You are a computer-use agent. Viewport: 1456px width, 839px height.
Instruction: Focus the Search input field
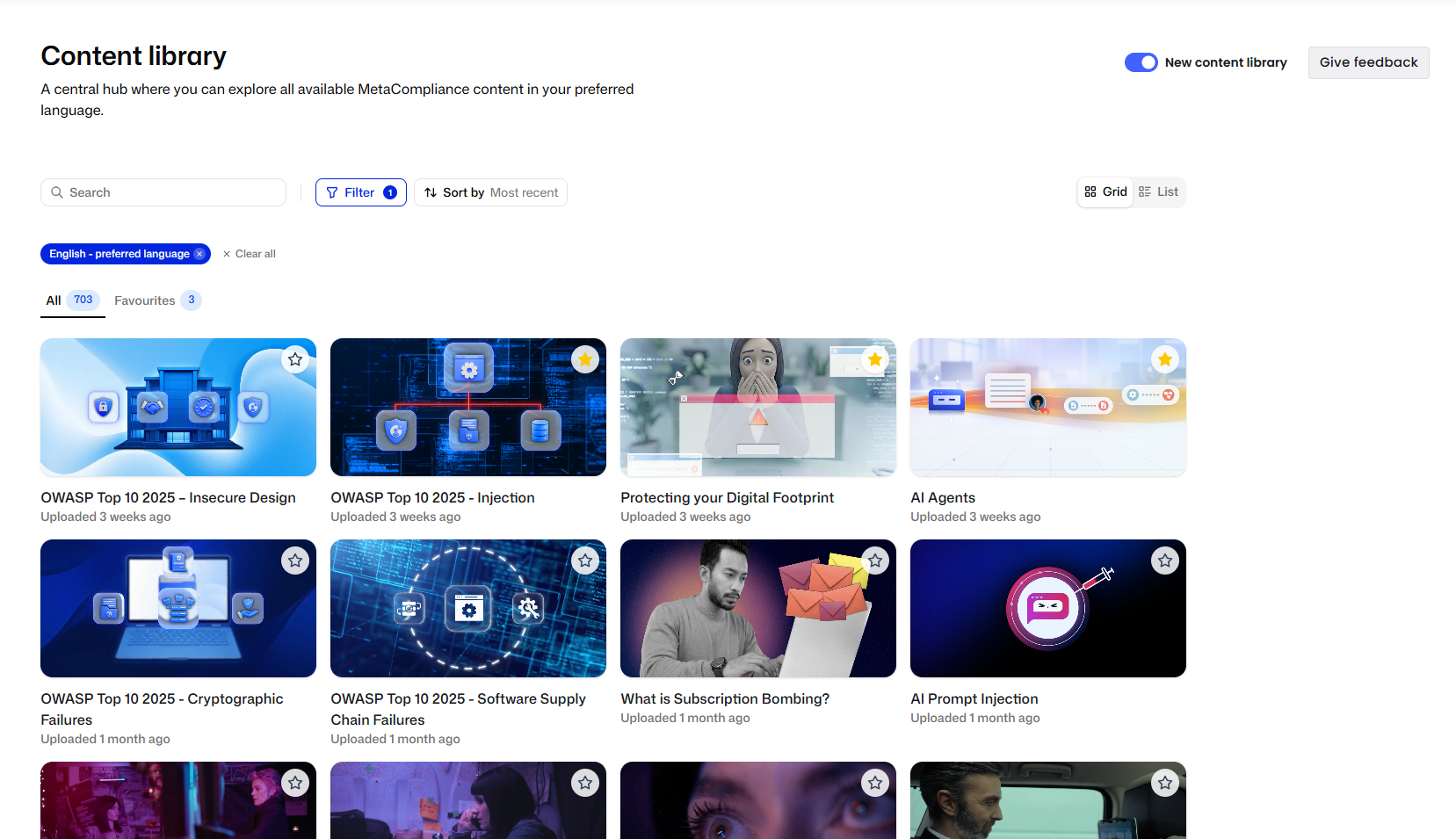coord(163,192)
